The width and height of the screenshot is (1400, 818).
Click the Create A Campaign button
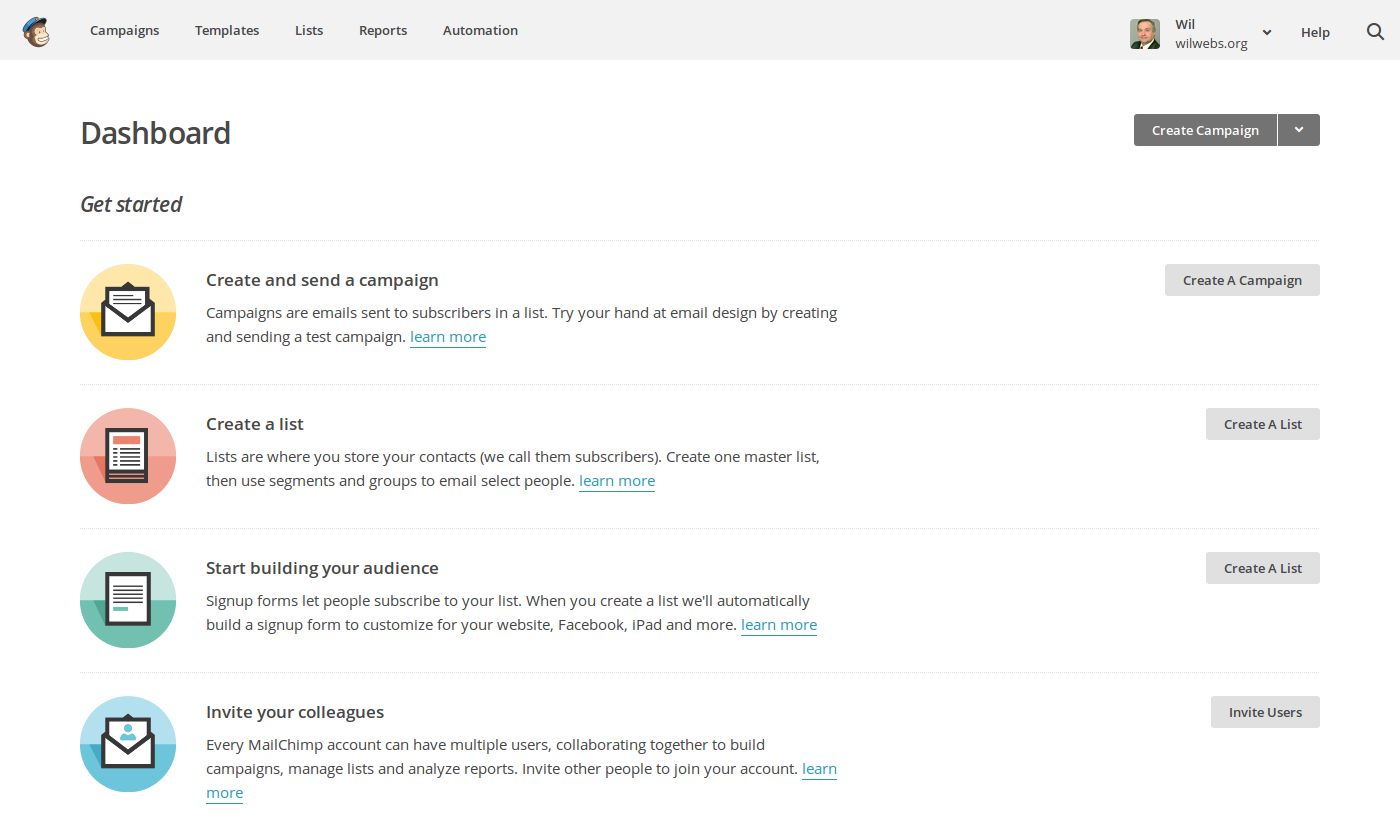coord(1242,280)
